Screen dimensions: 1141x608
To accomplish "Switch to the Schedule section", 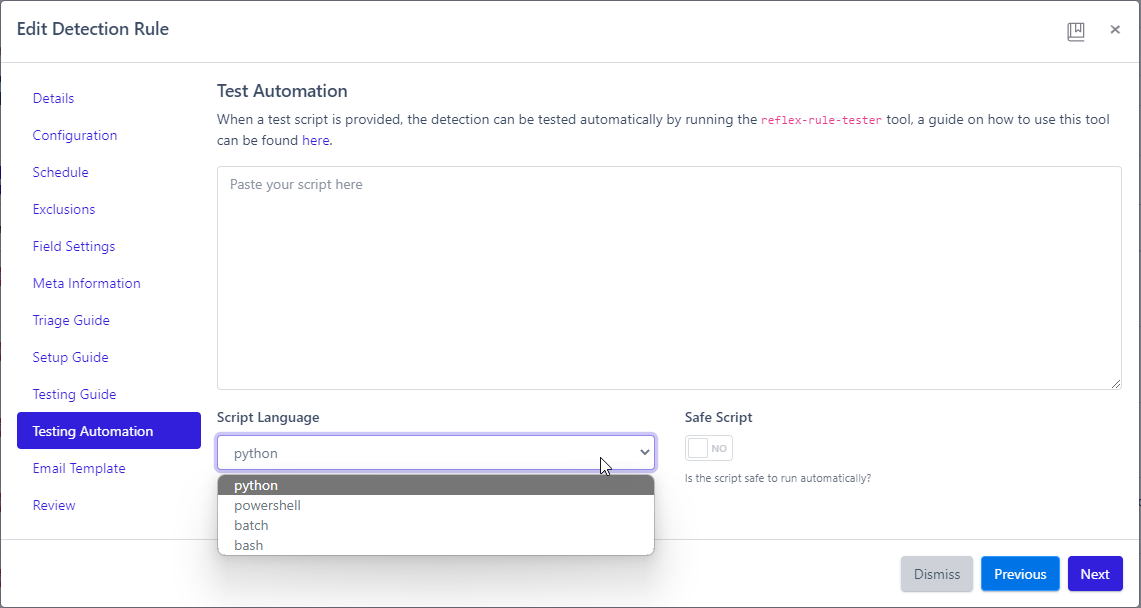I will [60, 172].
